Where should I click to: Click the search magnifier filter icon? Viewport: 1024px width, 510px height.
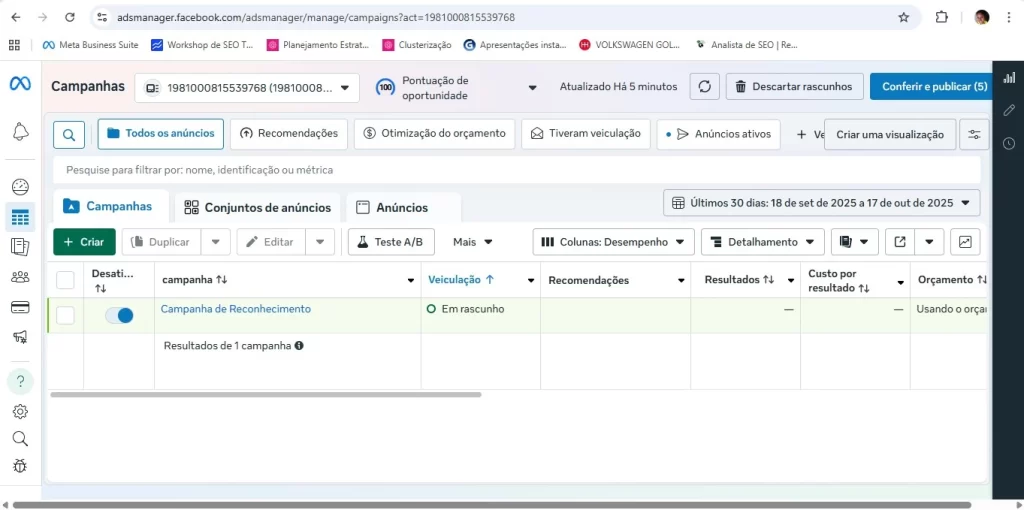point(69,134)
